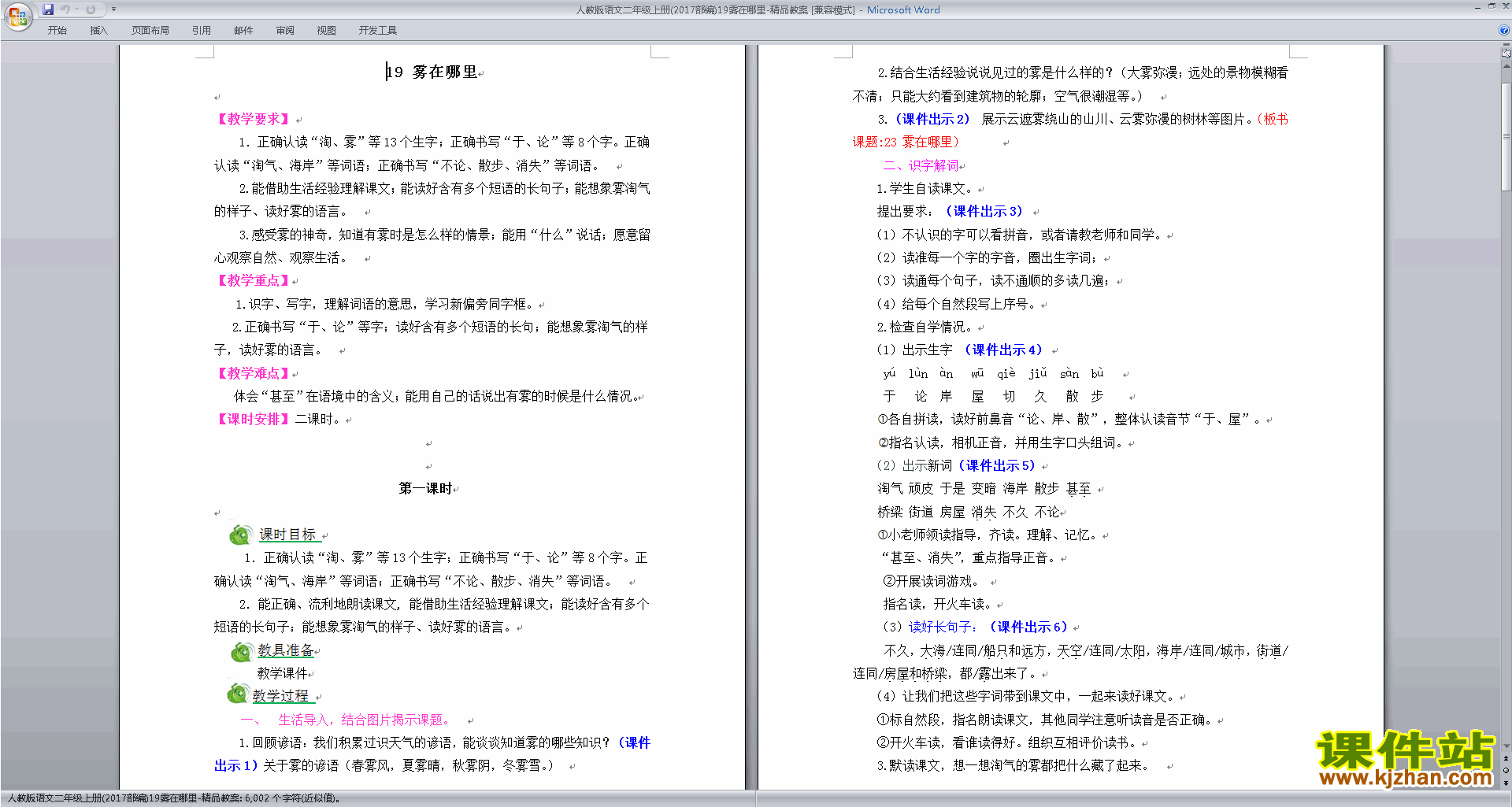This screenshot has width=1512, height=807.
Task: Open the 开始 ribbon tab
Action: [x=57, y=31]
